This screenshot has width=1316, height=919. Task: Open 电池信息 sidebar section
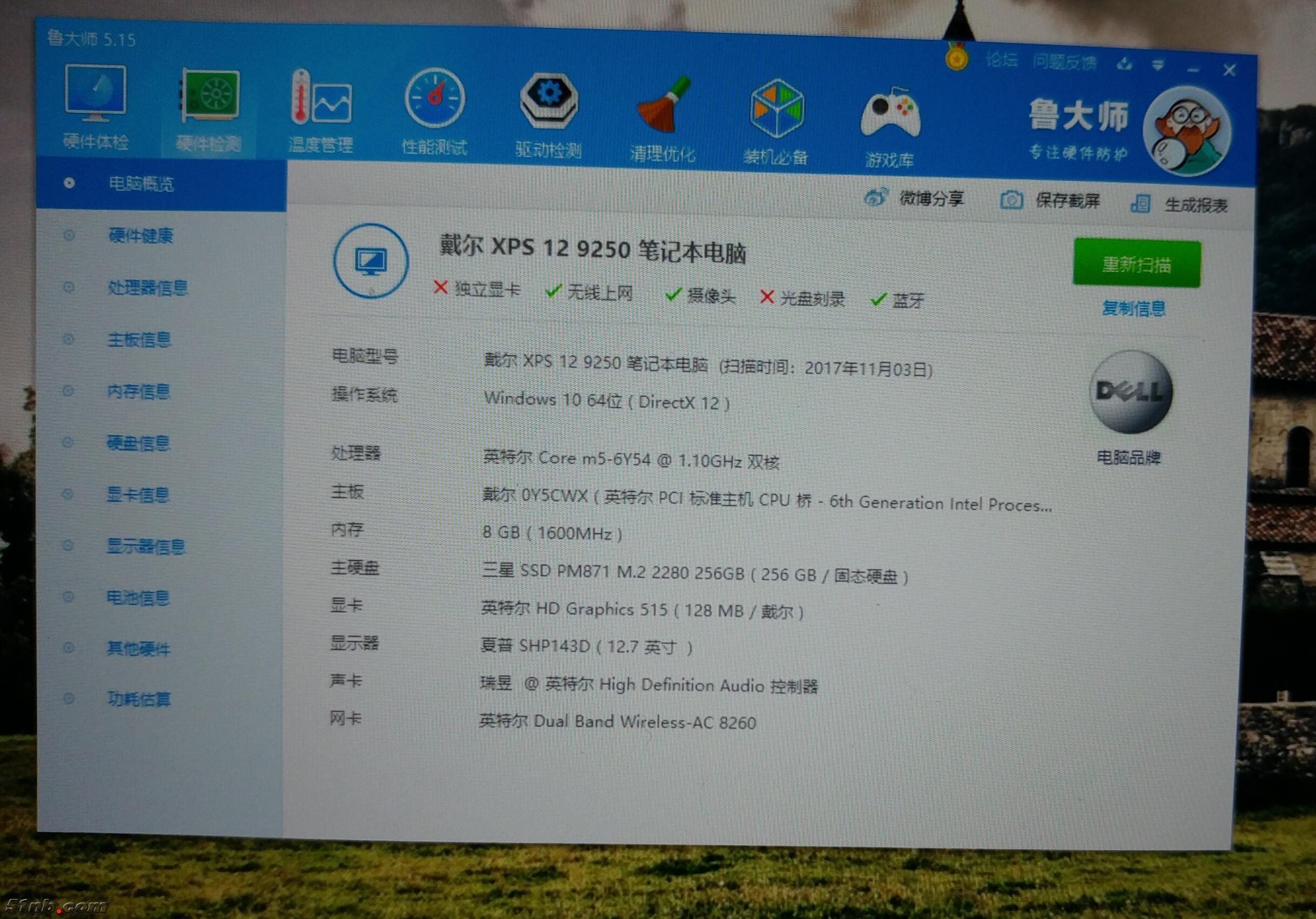point(138,598)
